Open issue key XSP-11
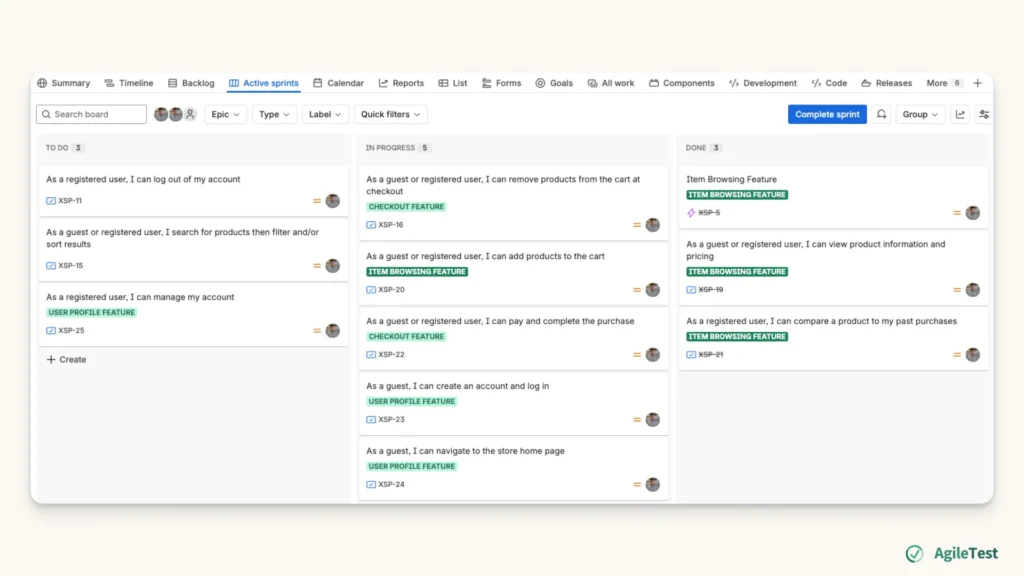Screen dimensions: 1024x576 [x=70, y=200]
